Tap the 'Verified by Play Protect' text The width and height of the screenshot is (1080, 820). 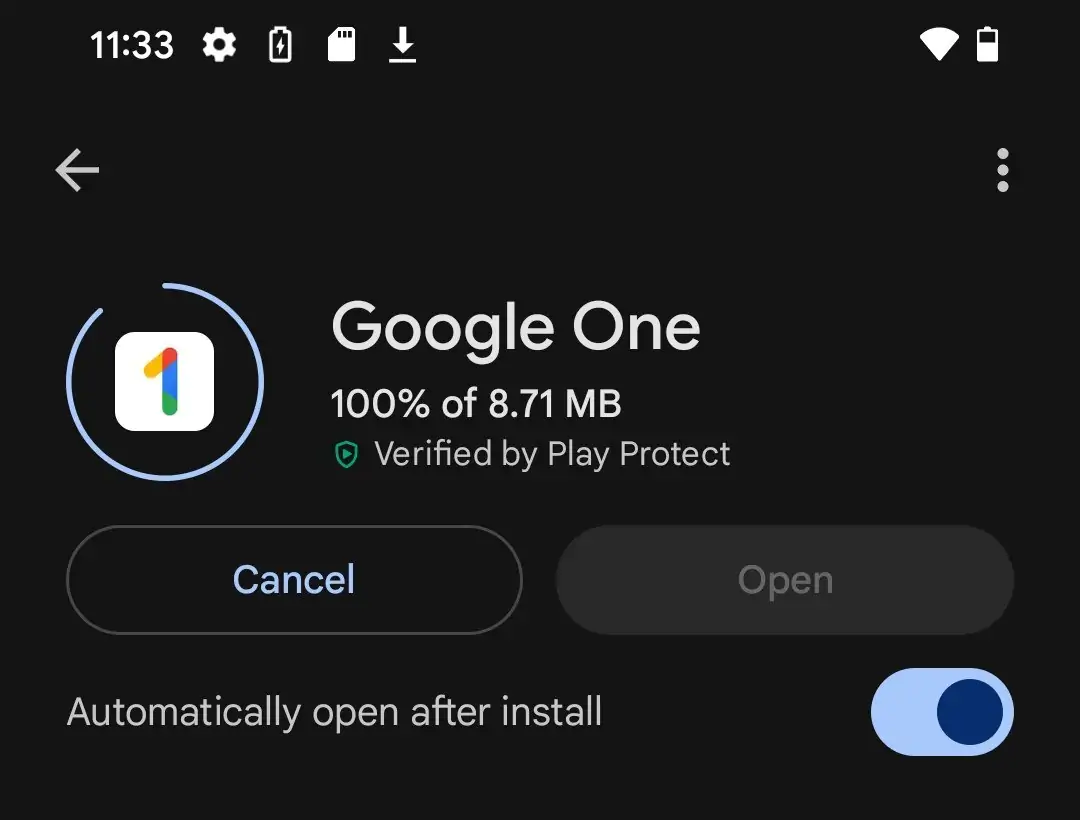pyautogui.click(x=552, y=455)
